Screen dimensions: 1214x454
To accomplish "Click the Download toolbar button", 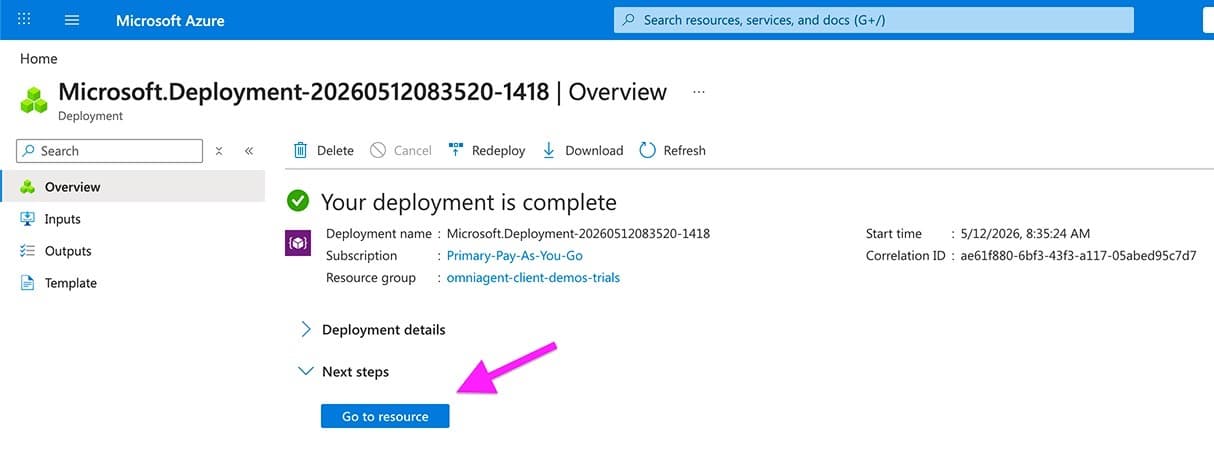I will 582,150.
